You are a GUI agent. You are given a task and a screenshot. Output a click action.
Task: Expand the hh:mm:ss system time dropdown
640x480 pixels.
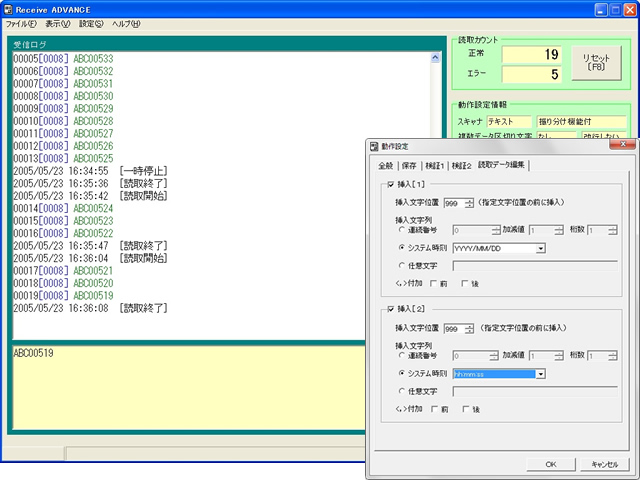click(540, 373)
